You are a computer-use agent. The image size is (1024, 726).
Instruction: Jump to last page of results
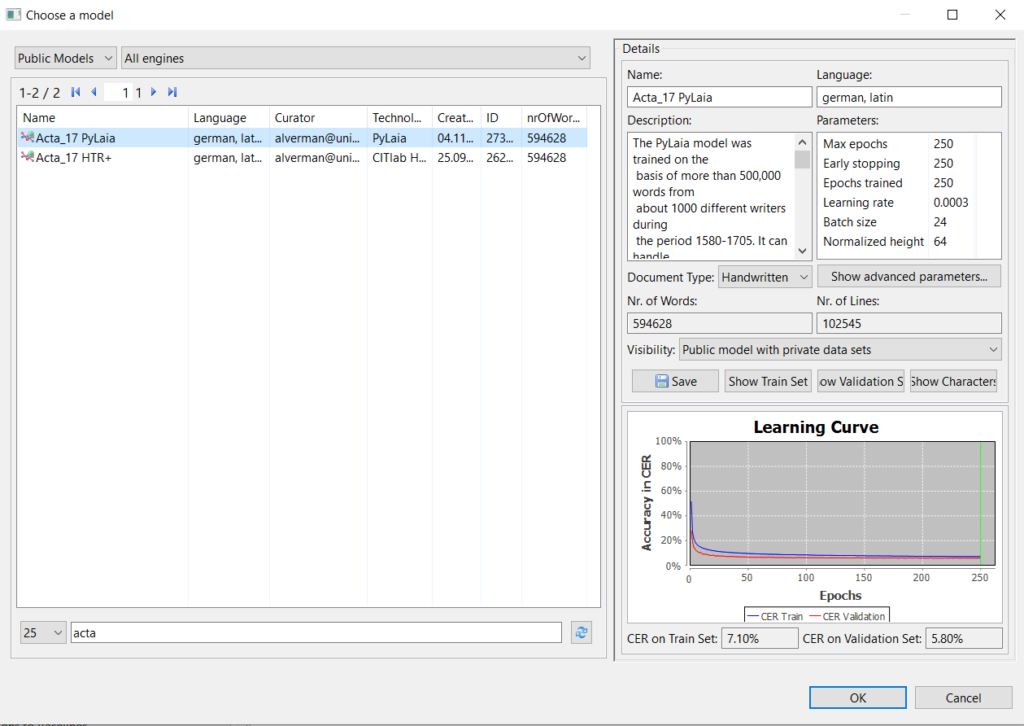(172, 92)
